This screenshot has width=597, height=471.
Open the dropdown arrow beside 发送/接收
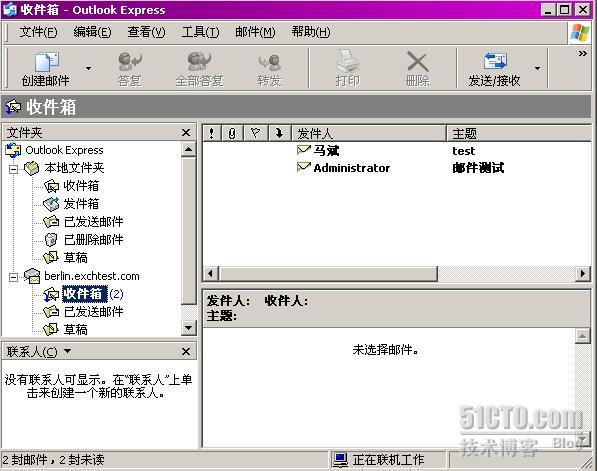coord(537,69)
